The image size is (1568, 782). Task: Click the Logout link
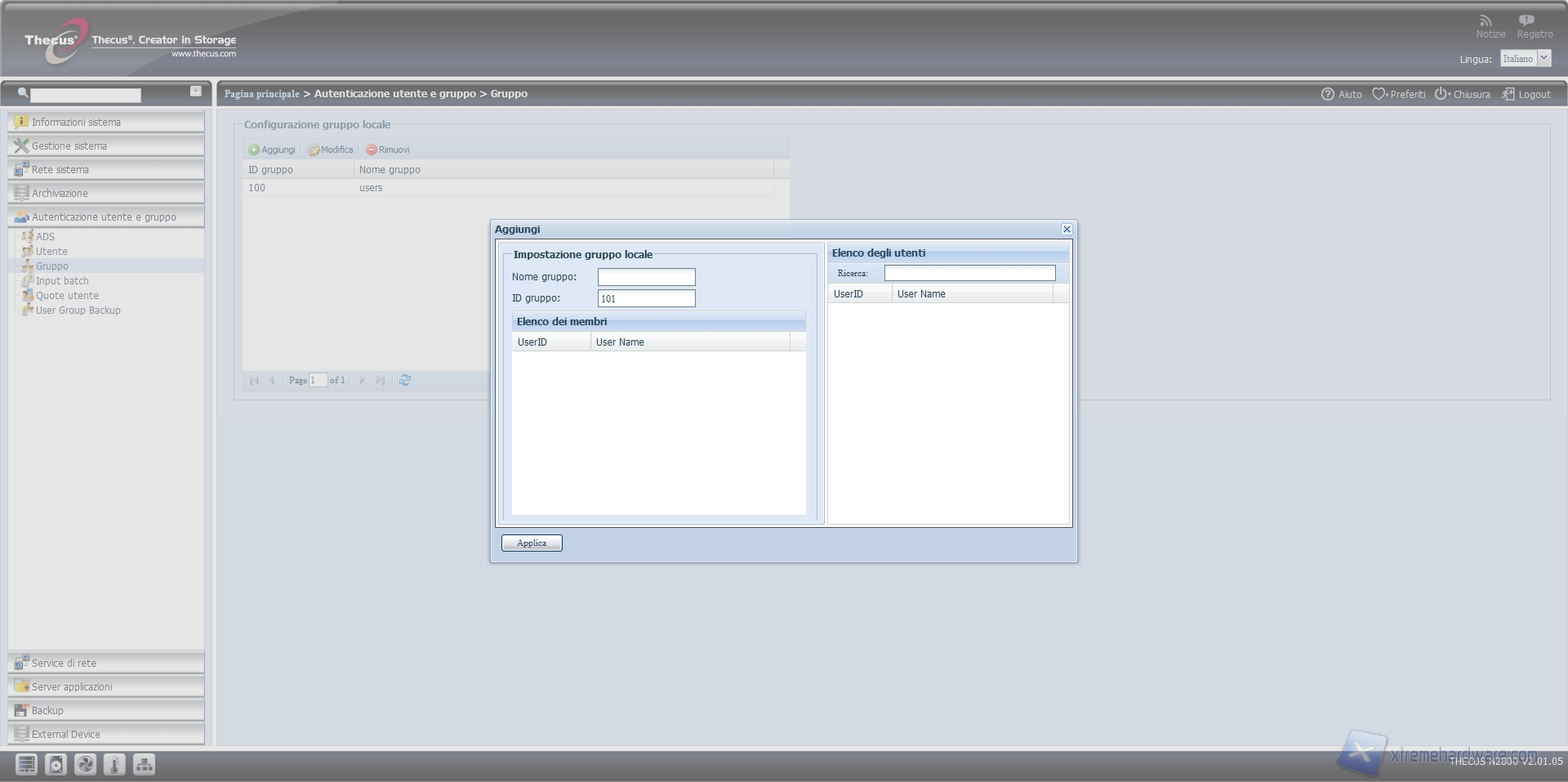click(x=1526, y=95)
